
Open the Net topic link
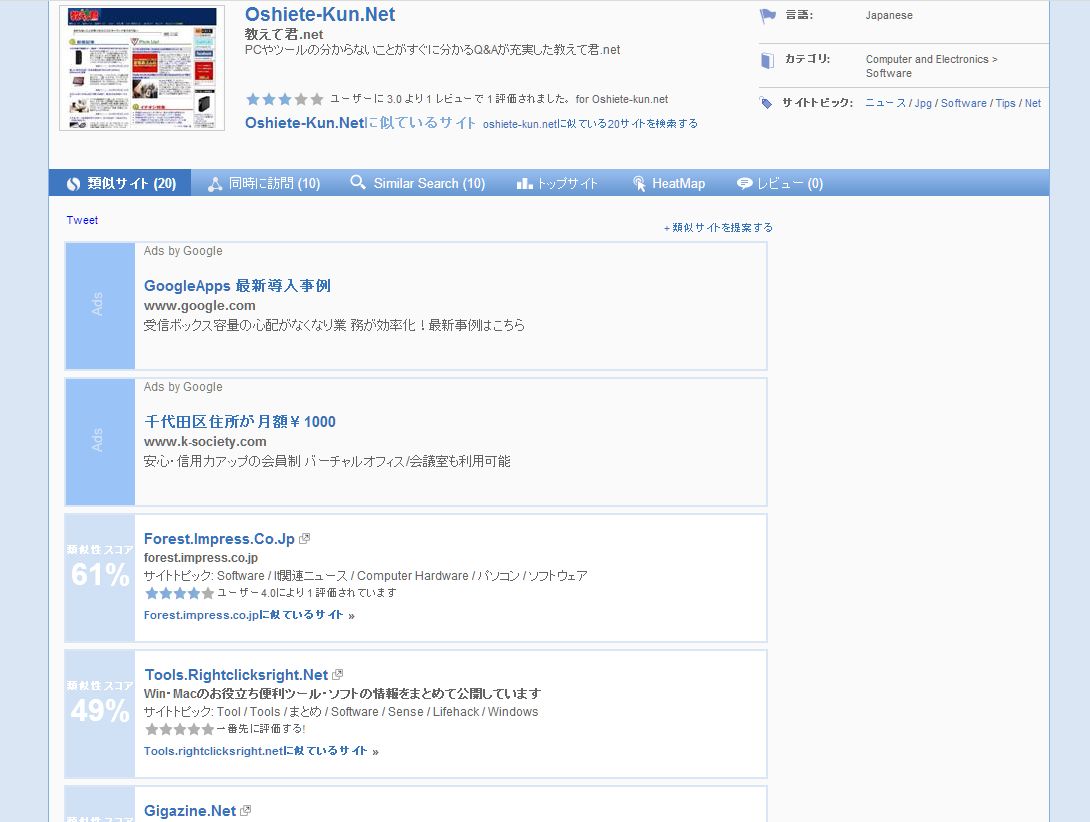[1033, 103]
